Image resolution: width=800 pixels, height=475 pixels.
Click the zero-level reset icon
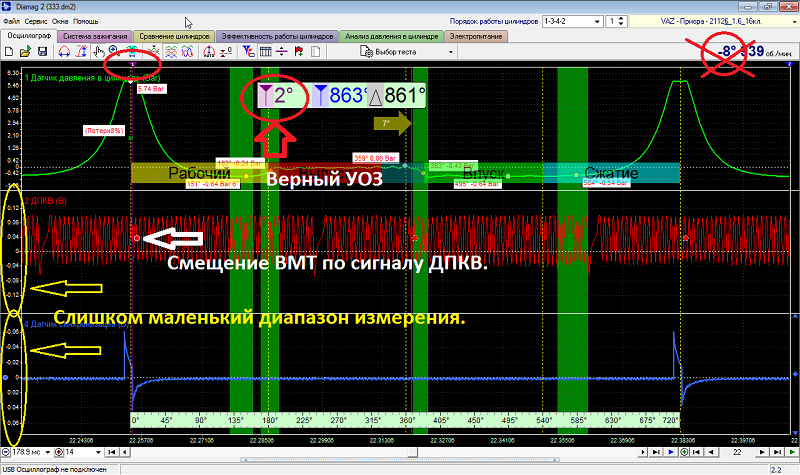click(x=226, y=52)
